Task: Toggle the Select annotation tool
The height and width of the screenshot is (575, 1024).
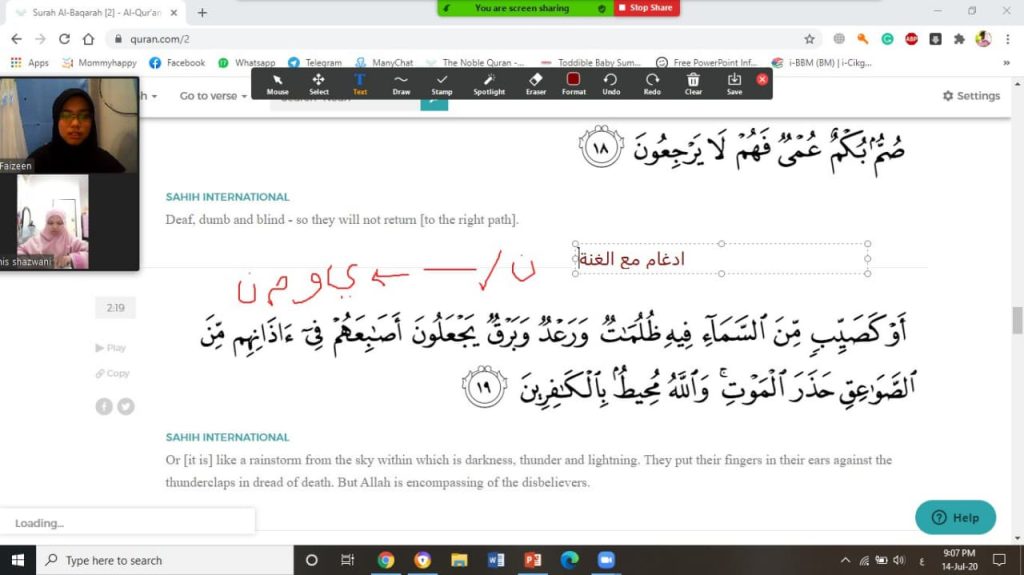Action: click(x=319, y=83)
